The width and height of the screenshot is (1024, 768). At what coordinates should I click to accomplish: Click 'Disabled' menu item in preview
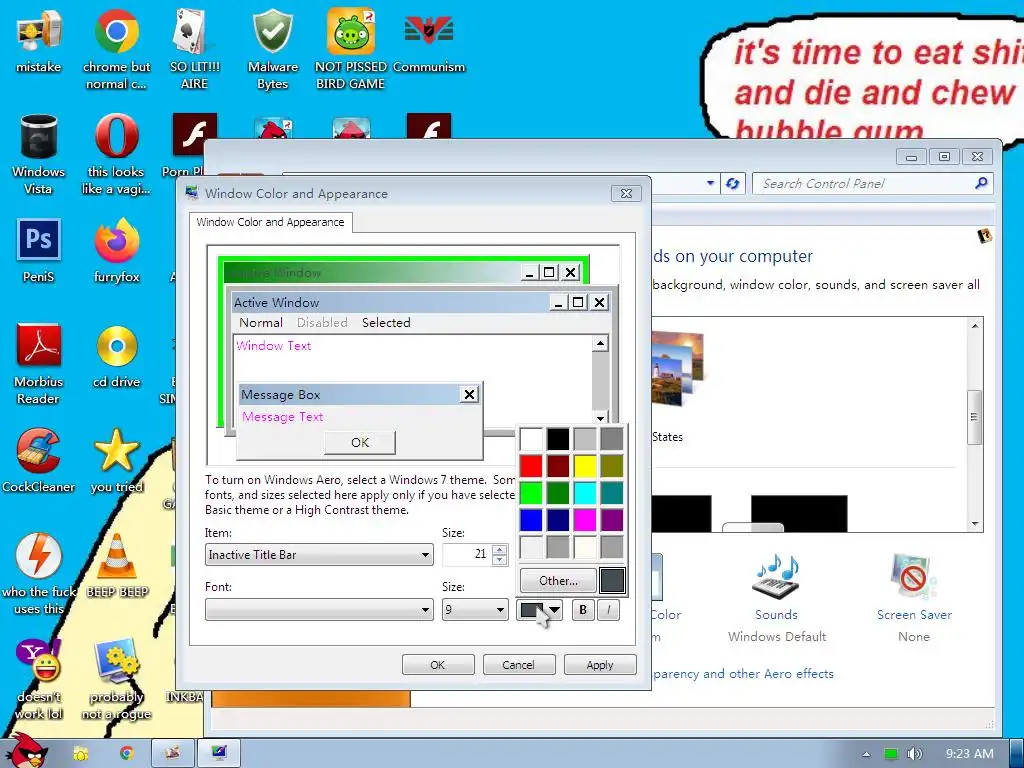322,323
